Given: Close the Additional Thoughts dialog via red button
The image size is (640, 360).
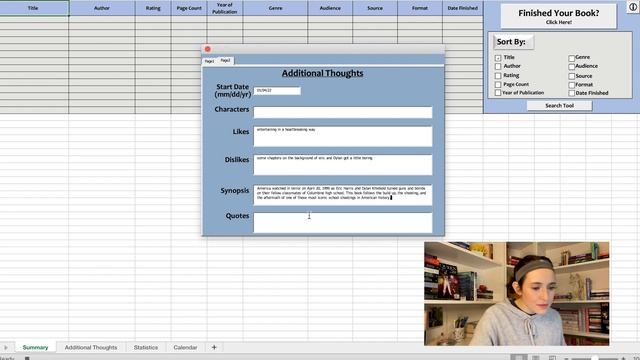Looking at the screenshot, I should (208, 49).
